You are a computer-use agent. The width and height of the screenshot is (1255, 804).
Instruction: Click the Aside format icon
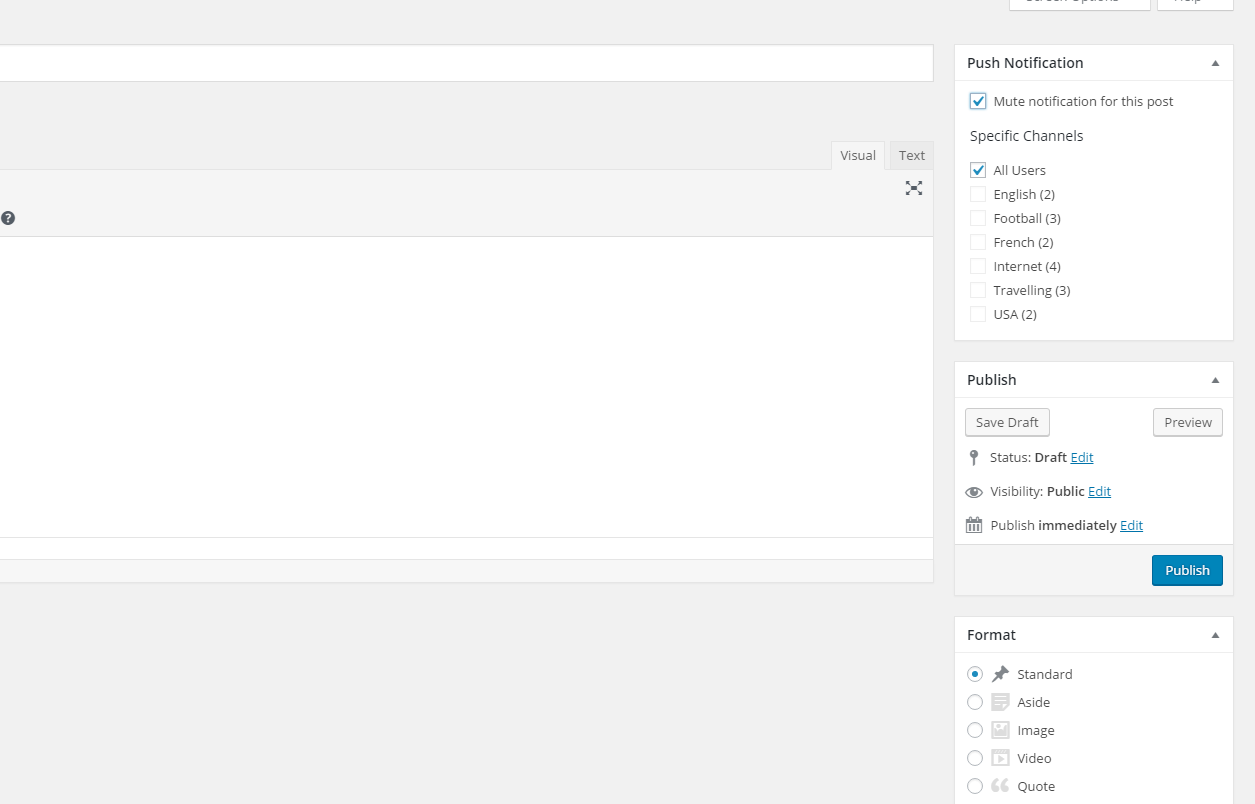1000,702
